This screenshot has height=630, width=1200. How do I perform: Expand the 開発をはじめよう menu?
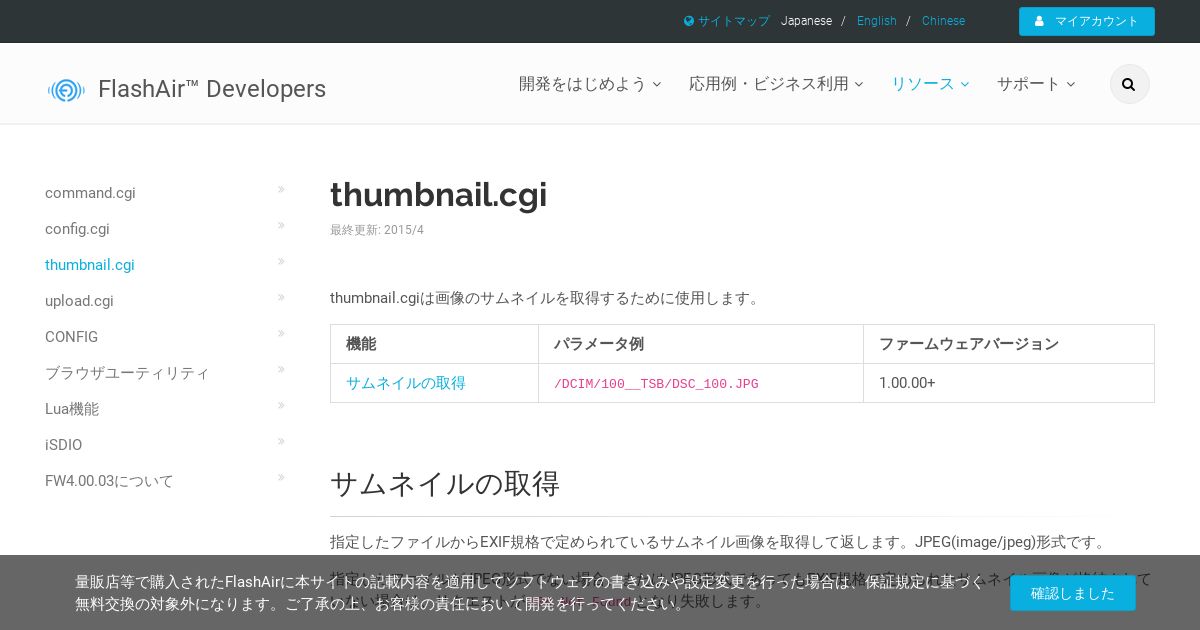590,84
